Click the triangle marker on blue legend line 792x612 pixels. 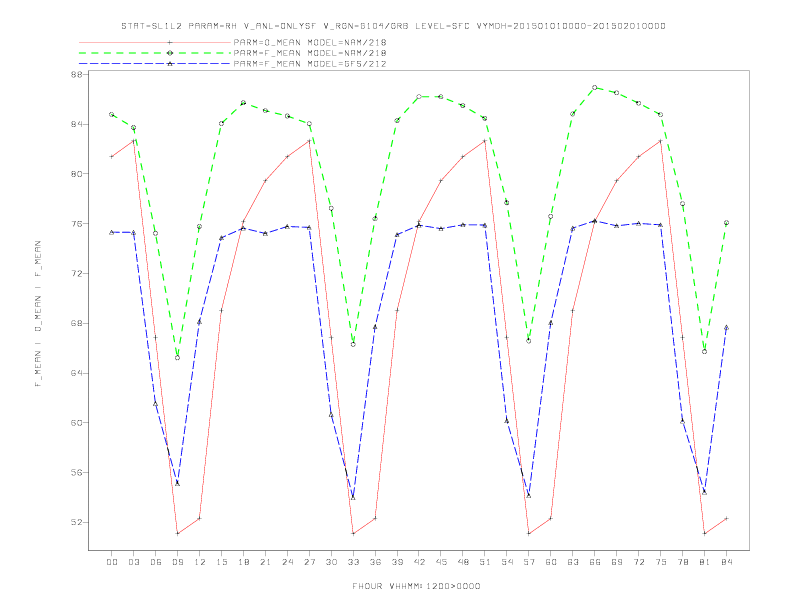[170, 64]
